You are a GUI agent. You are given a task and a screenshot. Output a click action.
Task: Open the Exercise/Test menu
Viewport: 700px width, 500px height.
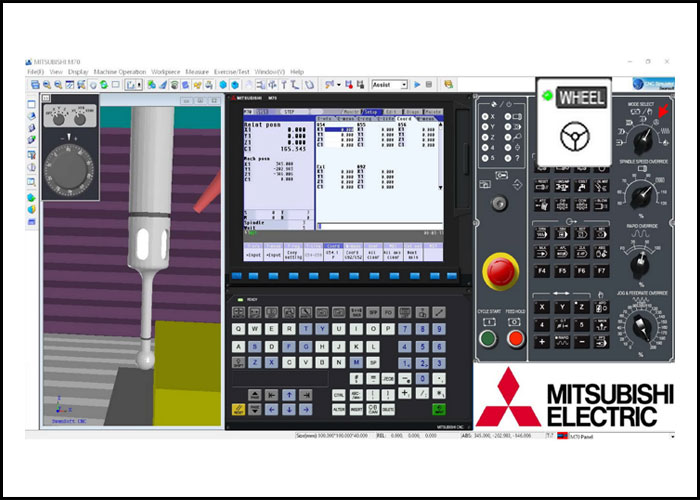coord(232,72)
